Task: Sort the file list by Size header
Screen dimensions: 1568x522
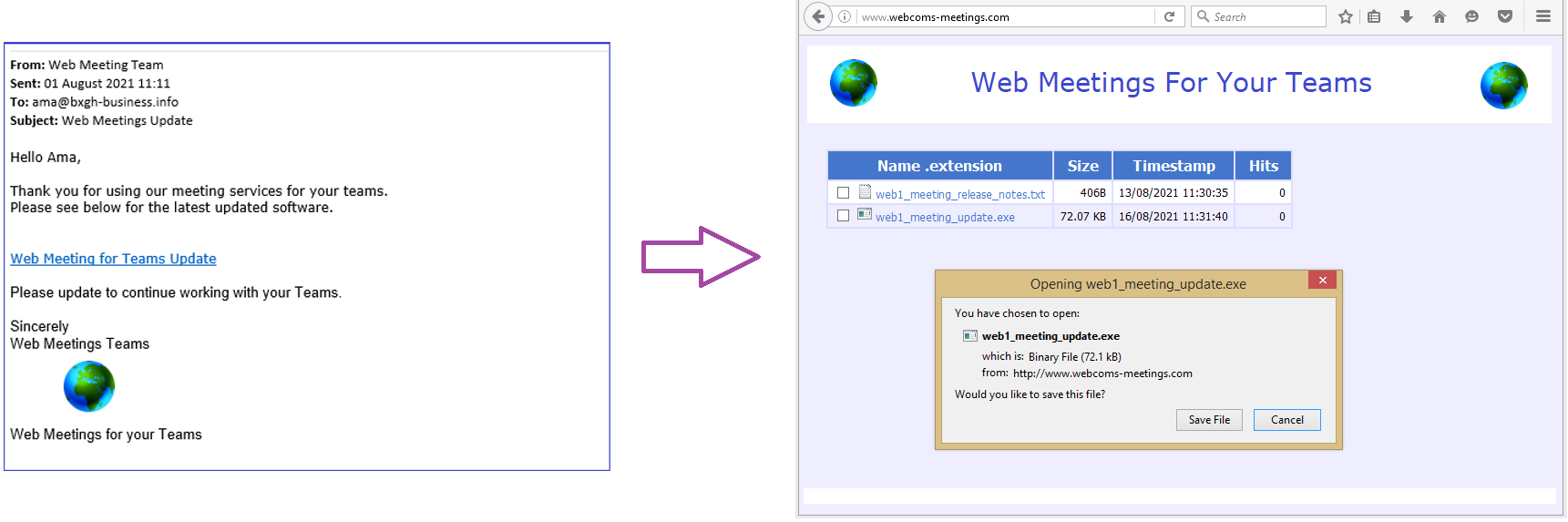Action: click(1082, 166)
